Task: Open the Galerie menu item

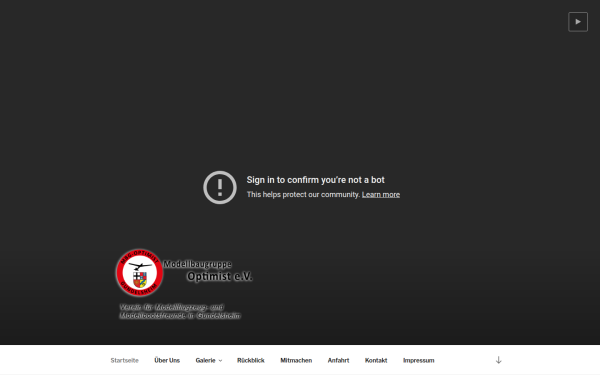Action: click(205, 360)
